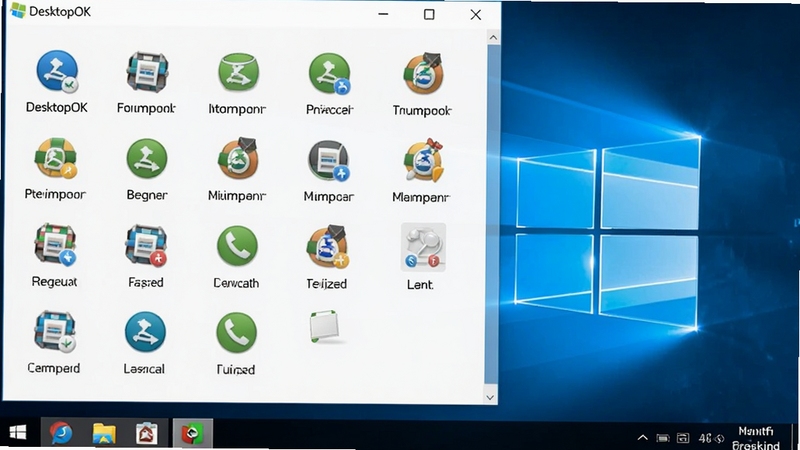This screenshot has height=450, width=800.
Task: Click the vertical scrollbar thumb
Action: coord(491,214)
